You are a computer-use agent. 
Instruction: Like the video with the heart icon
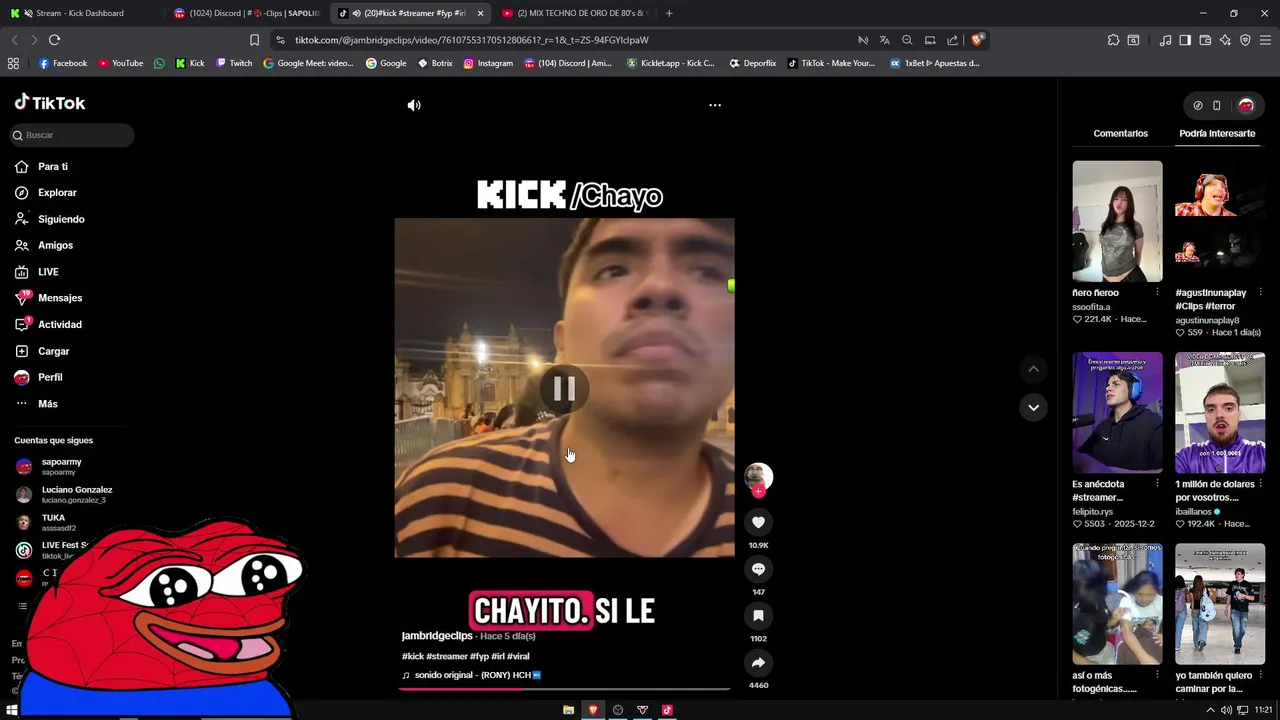point(758,522)
